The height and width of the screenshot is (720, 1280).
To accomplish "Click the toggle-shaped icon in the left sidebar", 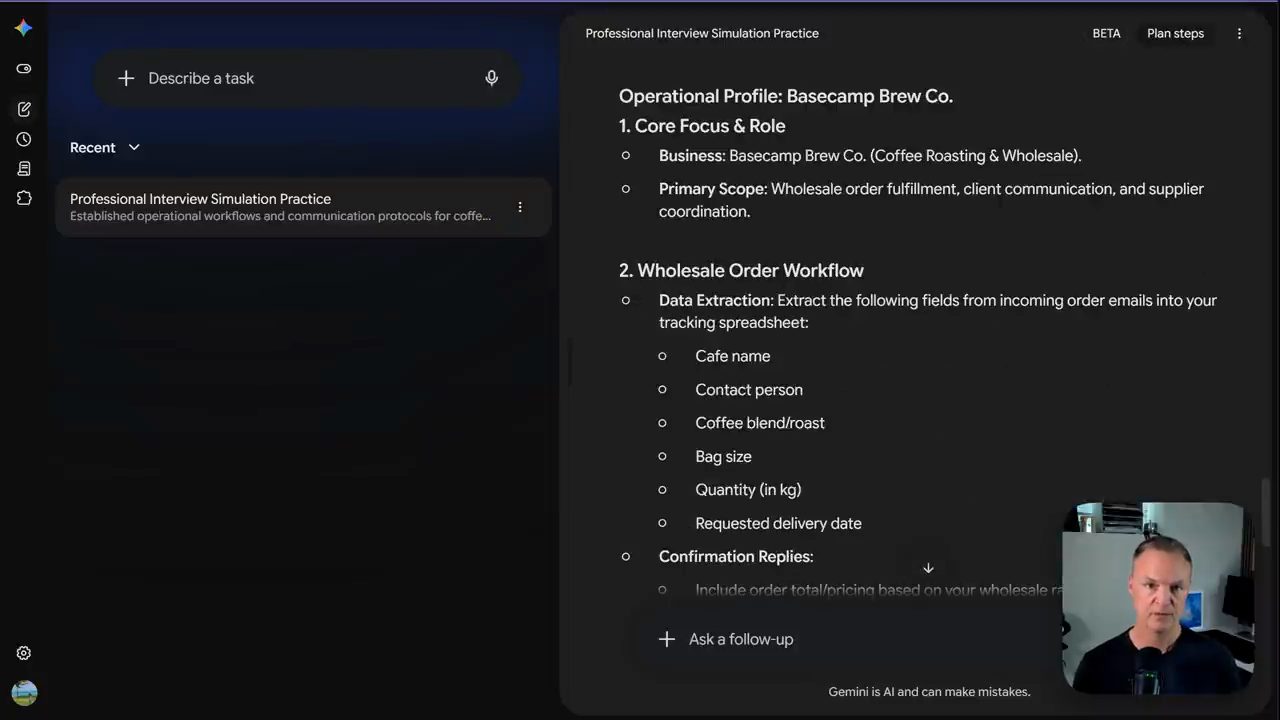I will 24,69.
